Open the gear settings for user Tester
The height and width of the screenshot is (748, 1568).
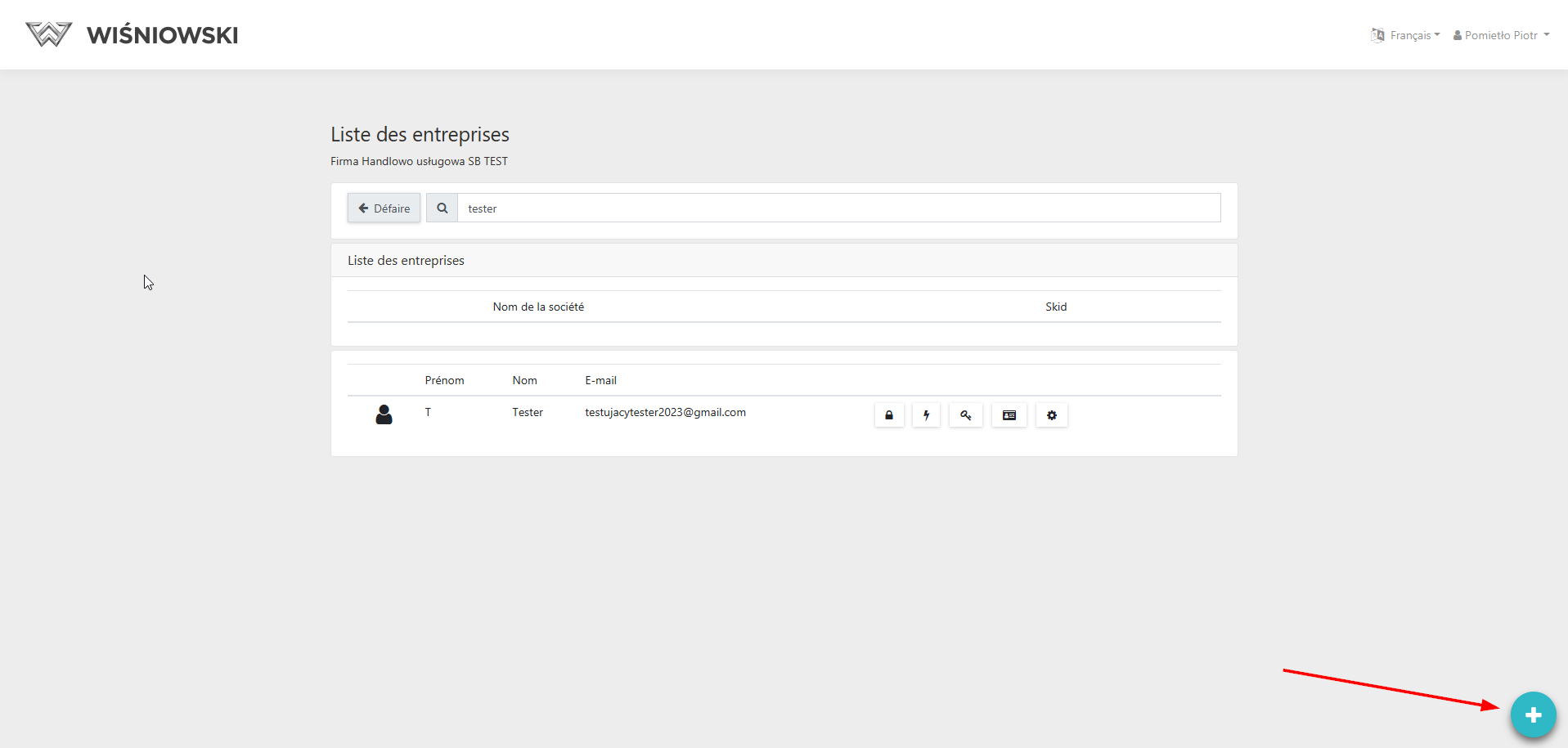point(1051,415)
